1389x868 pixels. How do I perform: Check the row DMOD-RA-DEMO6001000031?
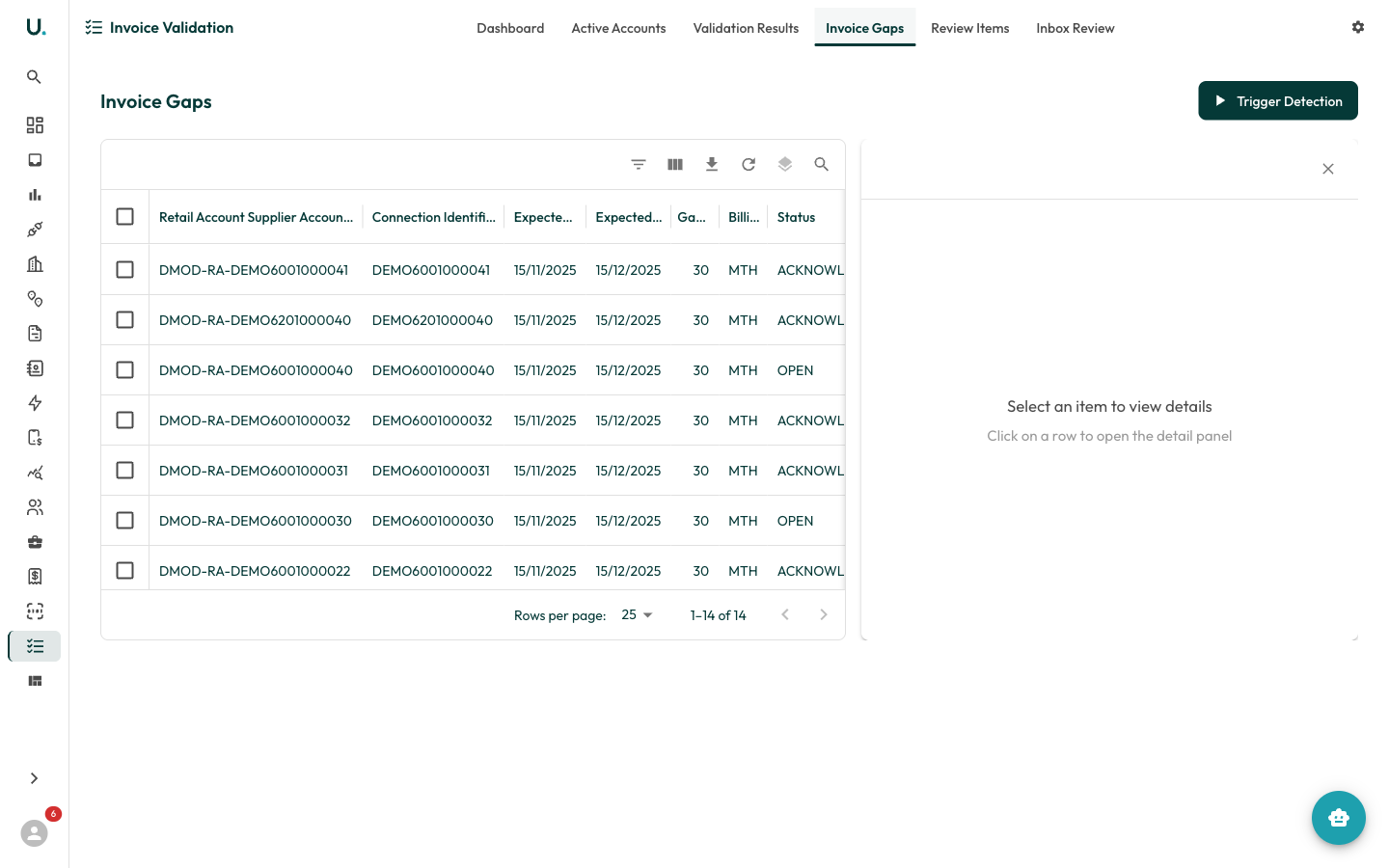pyautogui.click(x=125, y=470)
